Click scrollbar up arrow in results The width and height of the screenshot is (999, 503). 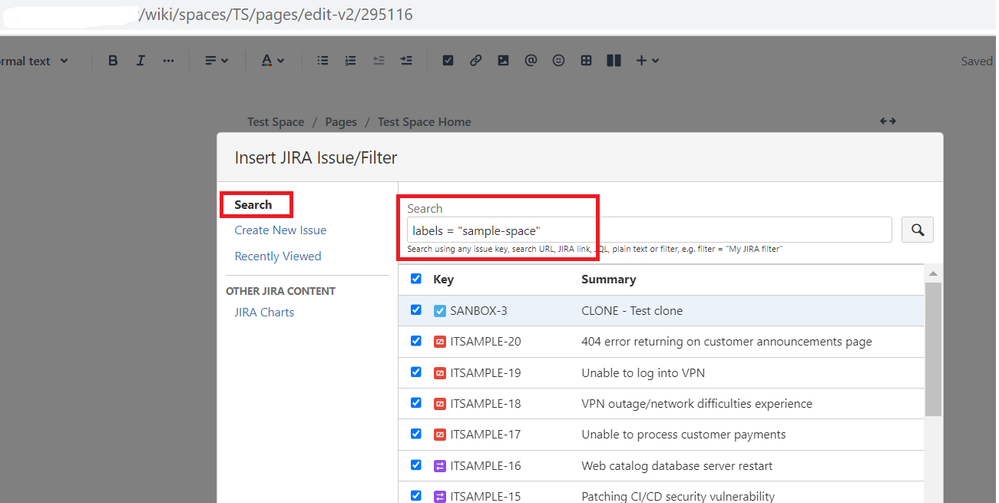933,273
